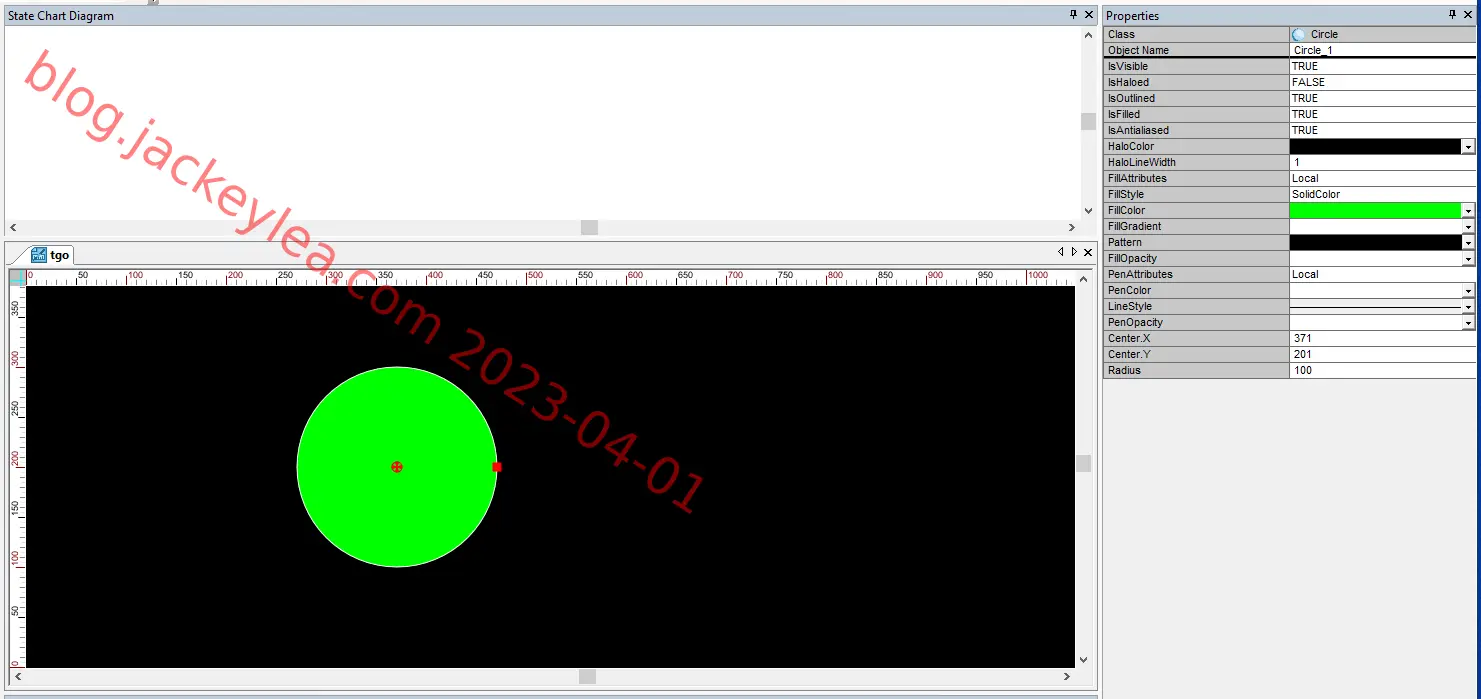Click the green FillColor swatch
The height and width of the screenshot is (699, 1481).
[x=1375, y=210]
